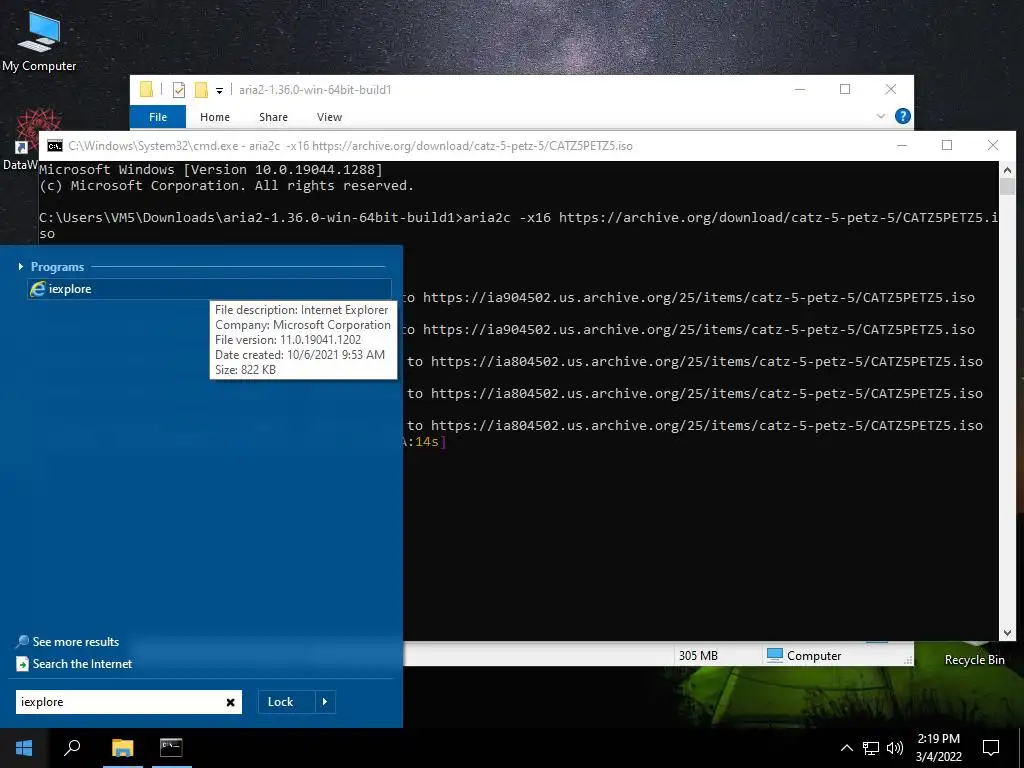The width and height of the screenshot is (1024, 768).
Task: Minimize the aria2 Explorer window
Action: click(x=800, y=89)
